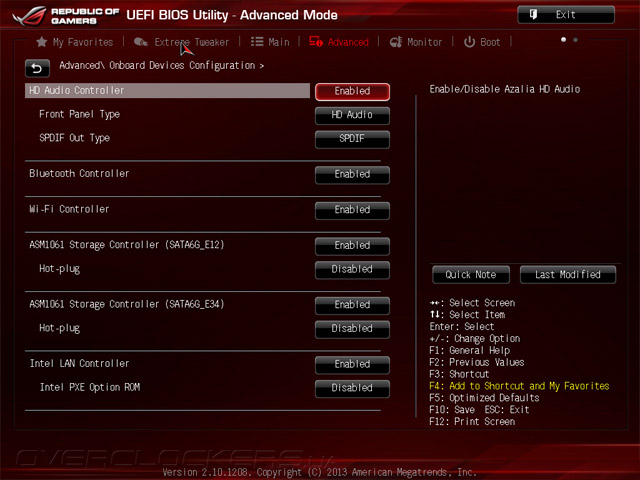Screen dimensions: 640x480
Task: Click F12: Print Screen hint
Action: [x=472, y=422]
